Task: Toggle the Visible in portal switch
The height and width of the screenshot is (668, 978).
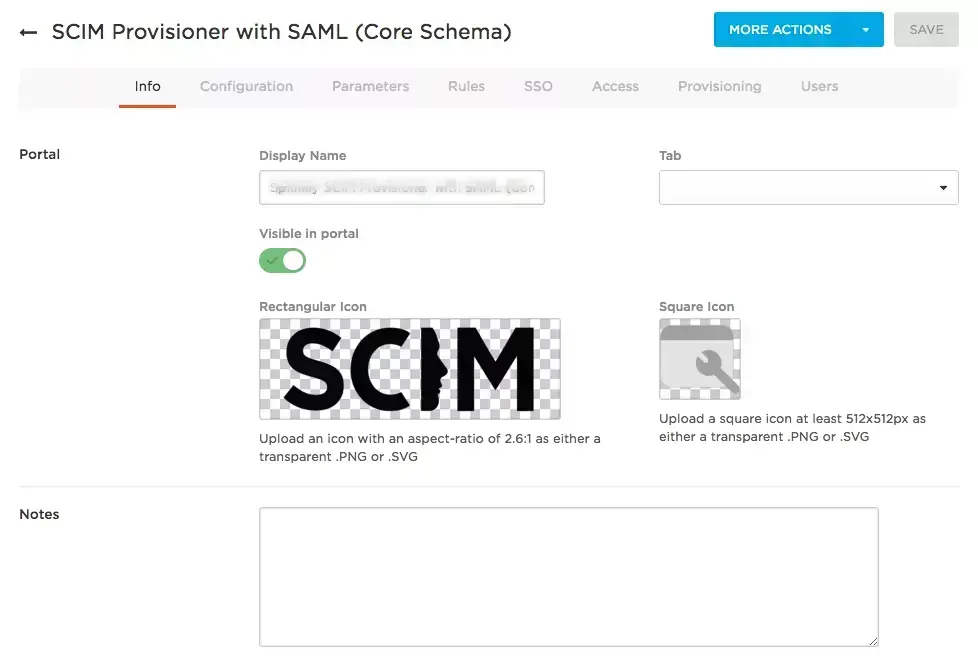Action: tap(283, 261)
